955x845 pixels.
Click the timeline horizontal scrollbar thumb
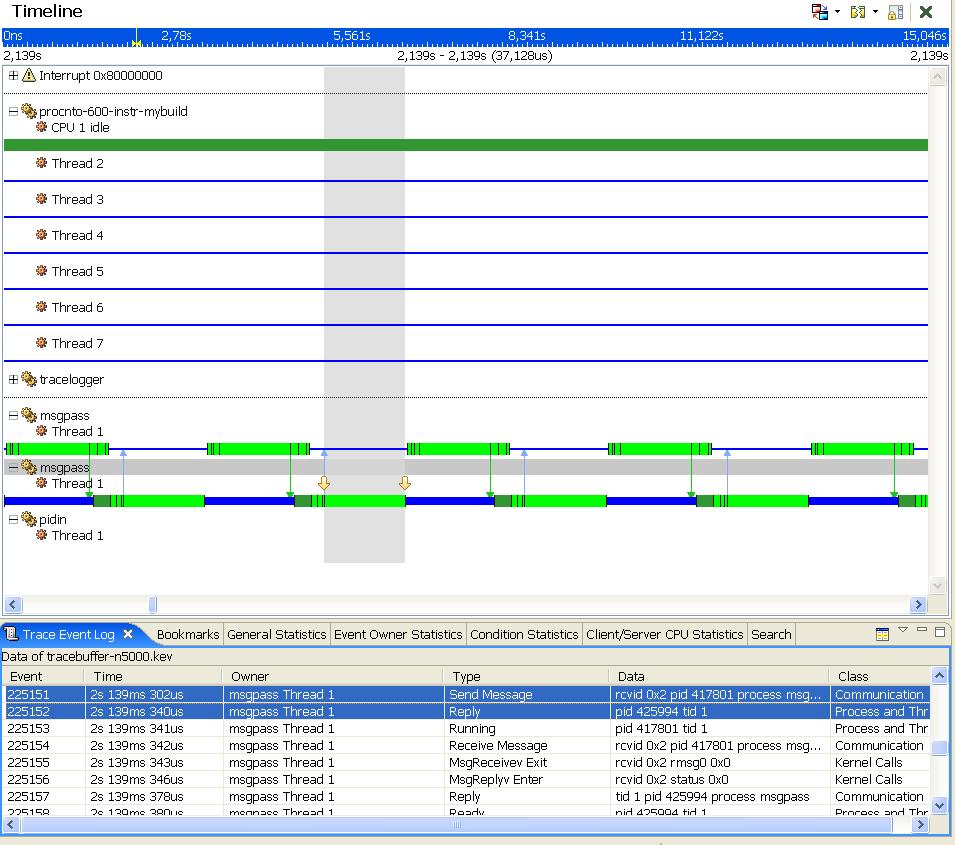point(153,604)
